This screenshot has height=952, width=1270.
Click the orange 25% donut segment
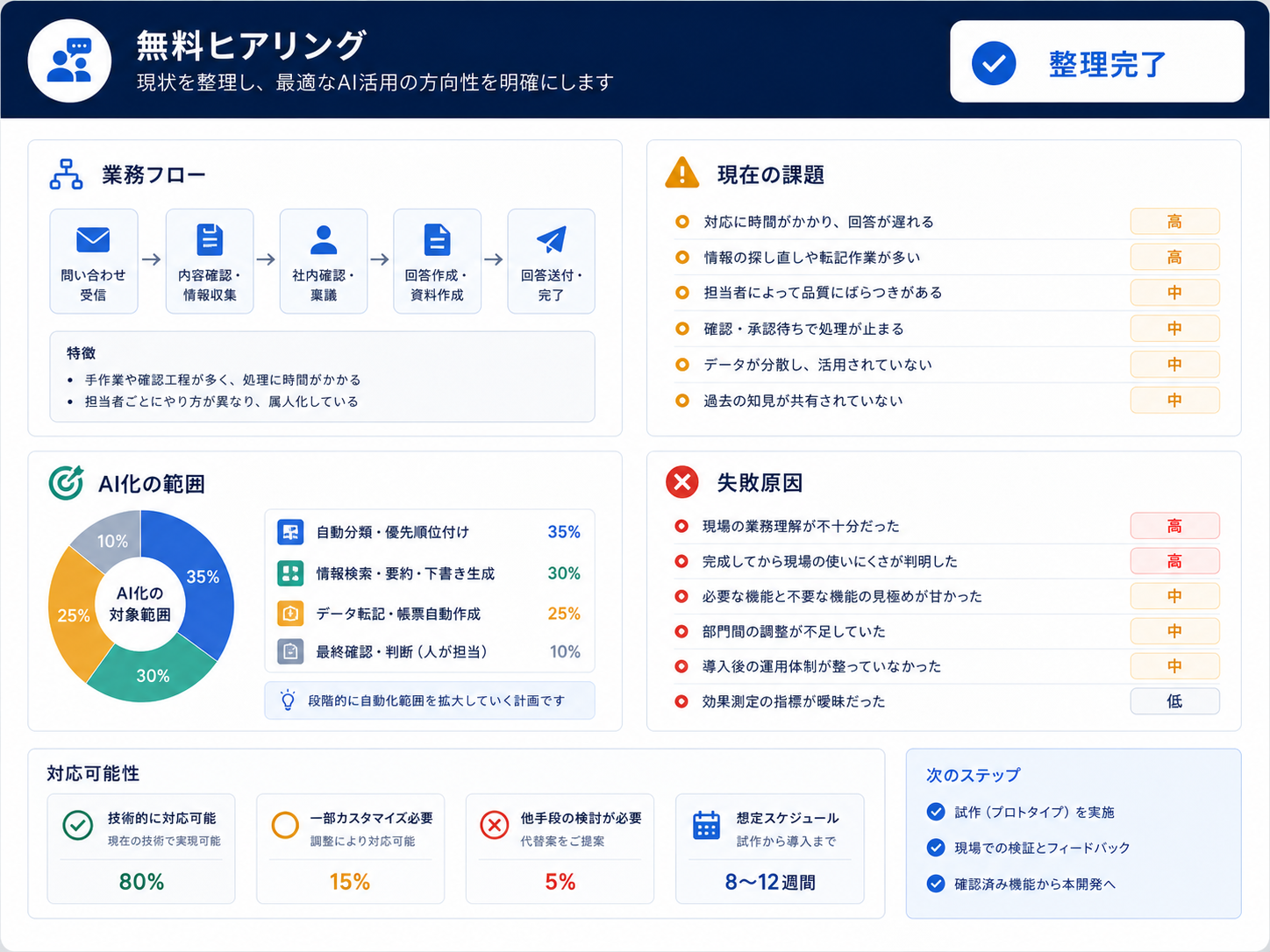click(73, 615)
